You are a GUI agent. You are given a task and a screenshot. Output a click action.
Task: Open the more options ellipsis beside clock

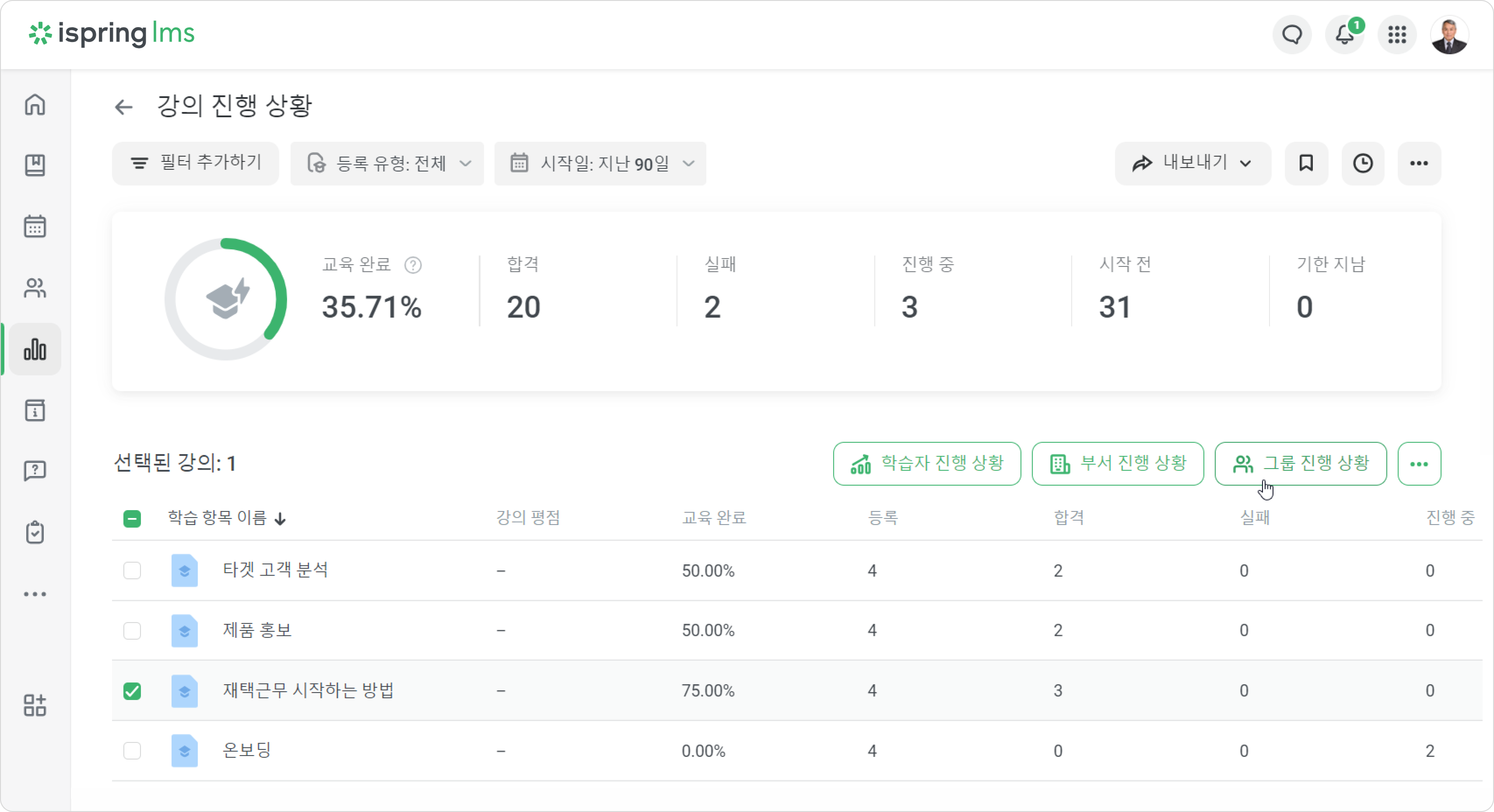click(1419, 164)
